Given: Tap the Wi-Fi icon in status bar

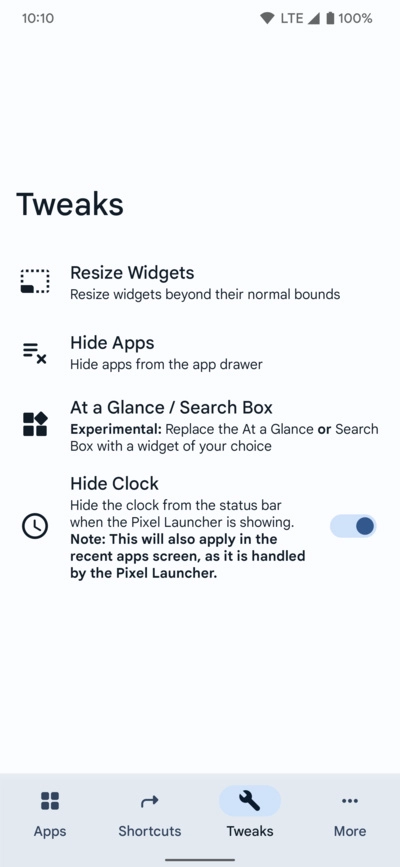Looking at the screenshot, I should point(267,18).
